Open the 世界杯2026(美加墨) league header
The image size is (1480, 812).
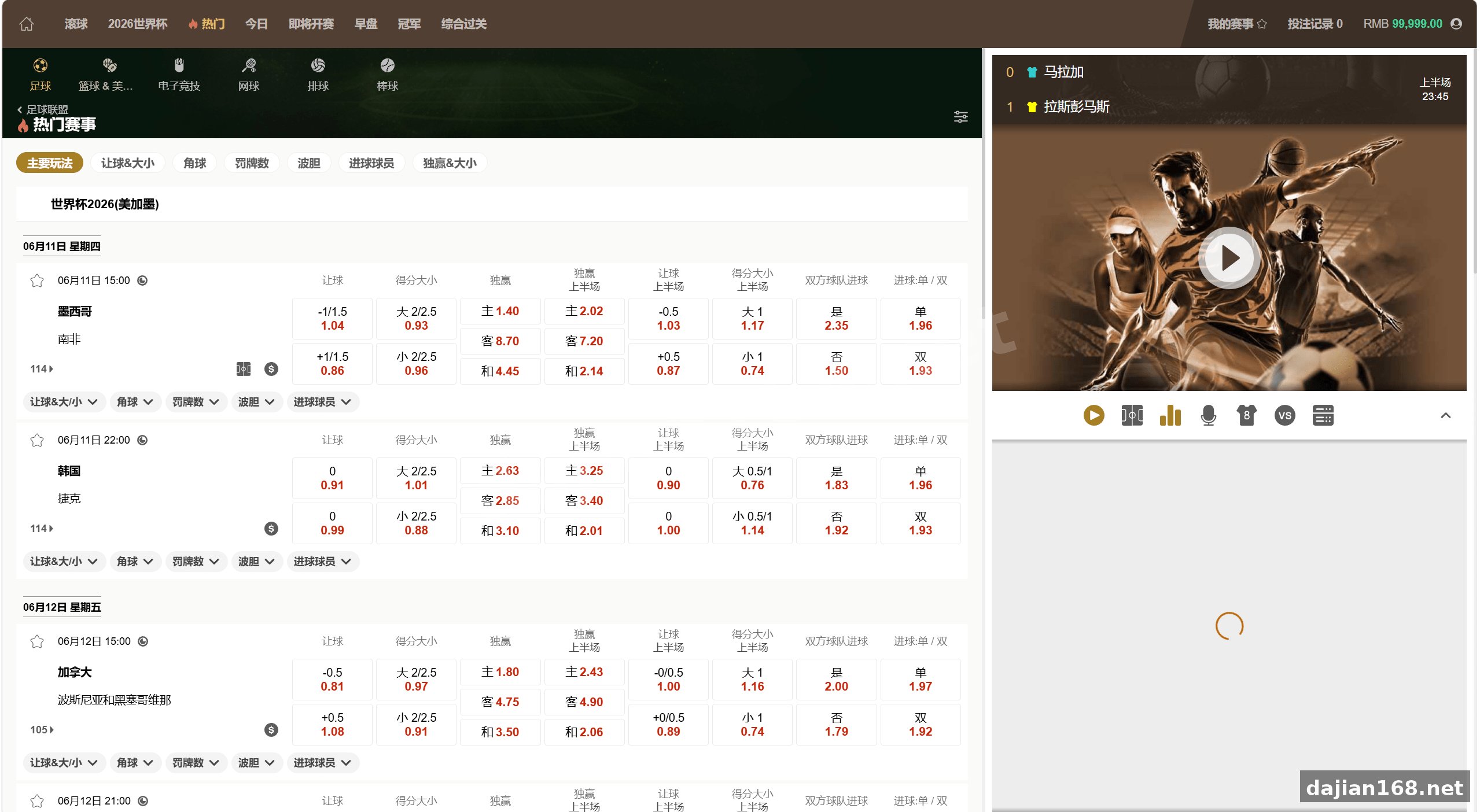click(492, 204)
